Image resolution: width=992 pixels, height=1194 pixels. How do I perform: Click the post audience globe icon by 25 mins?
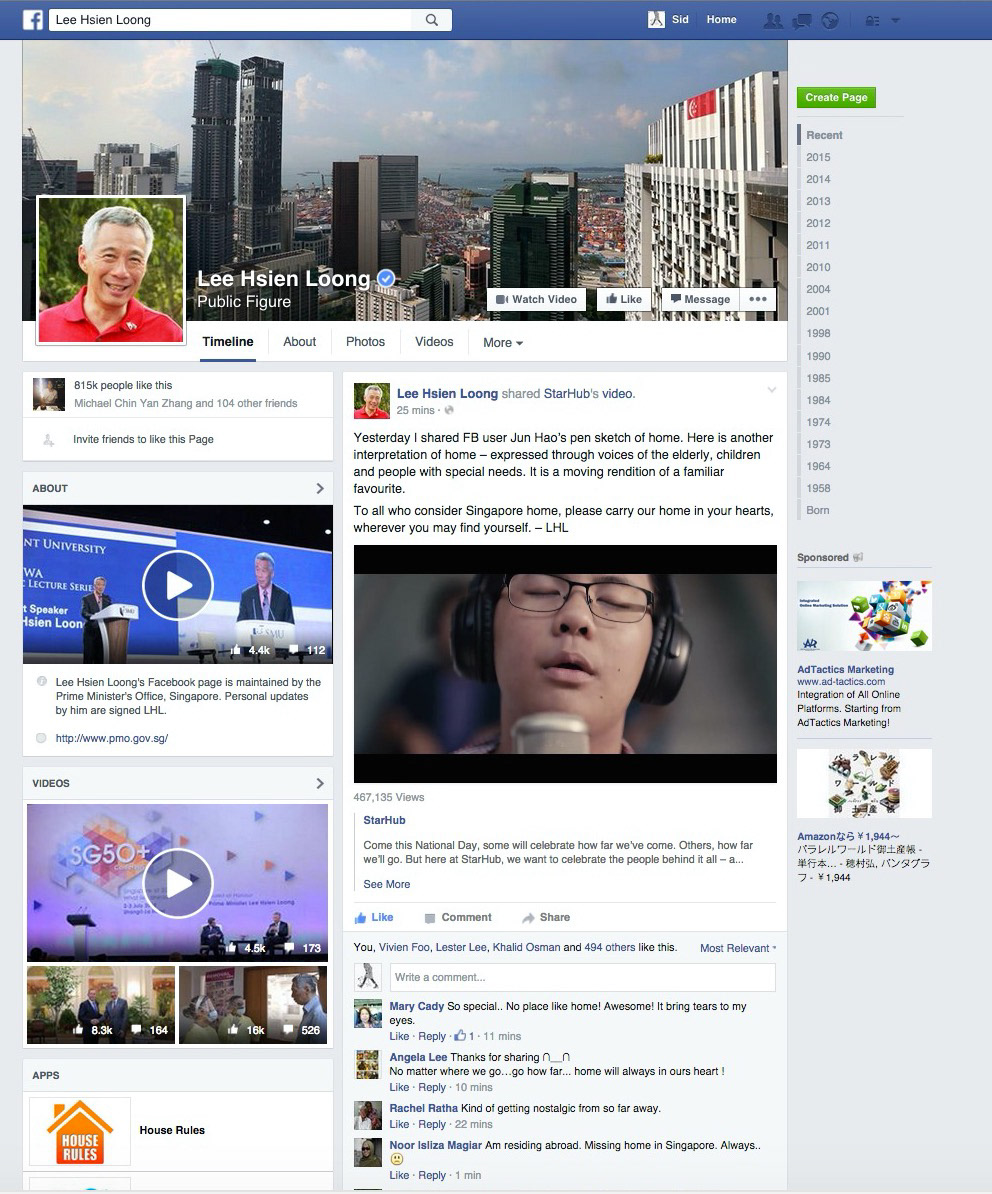[x=449, y=410]
